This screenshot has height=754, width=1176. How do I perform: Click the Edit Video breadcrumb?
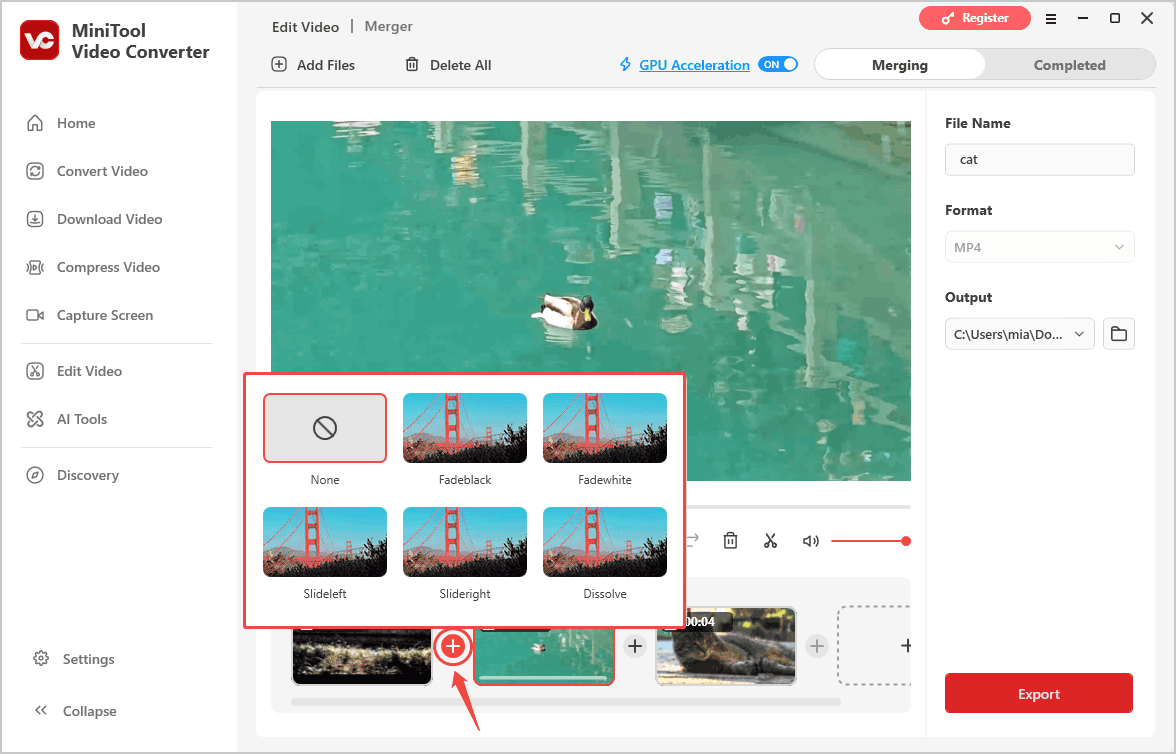click(305, 27)
